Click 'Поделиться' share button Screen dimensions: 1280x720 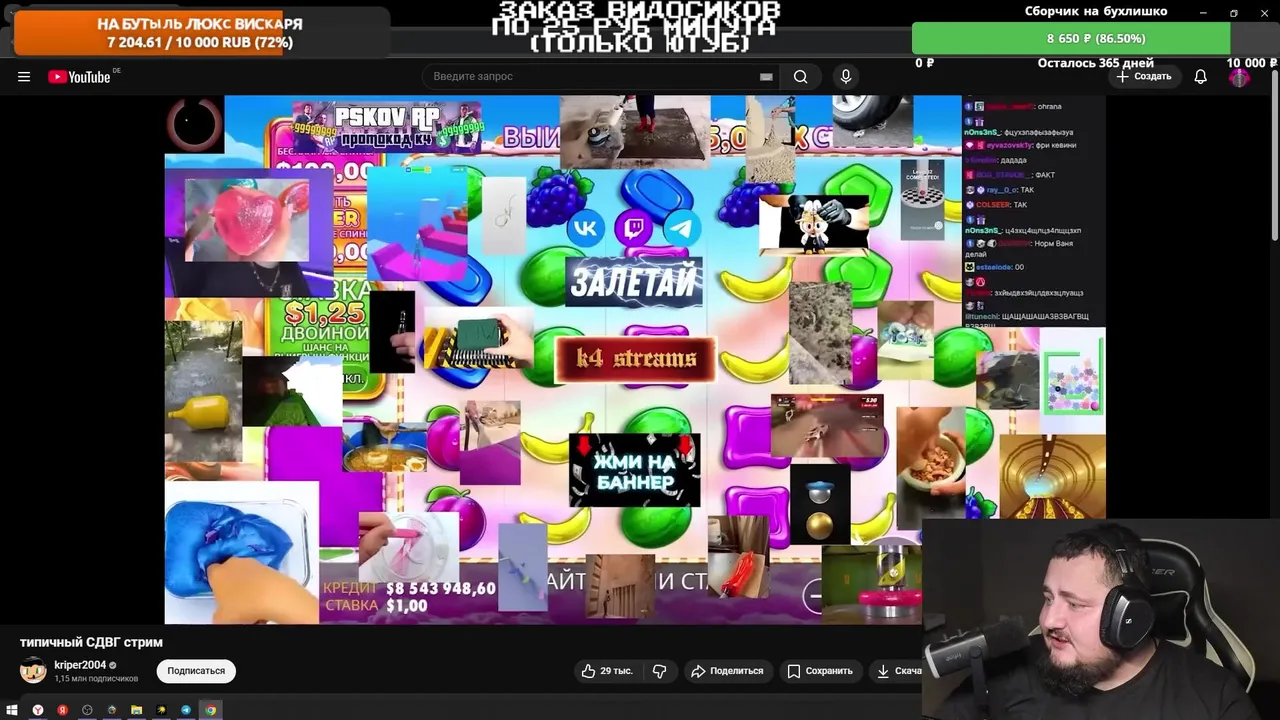[727, 671]
